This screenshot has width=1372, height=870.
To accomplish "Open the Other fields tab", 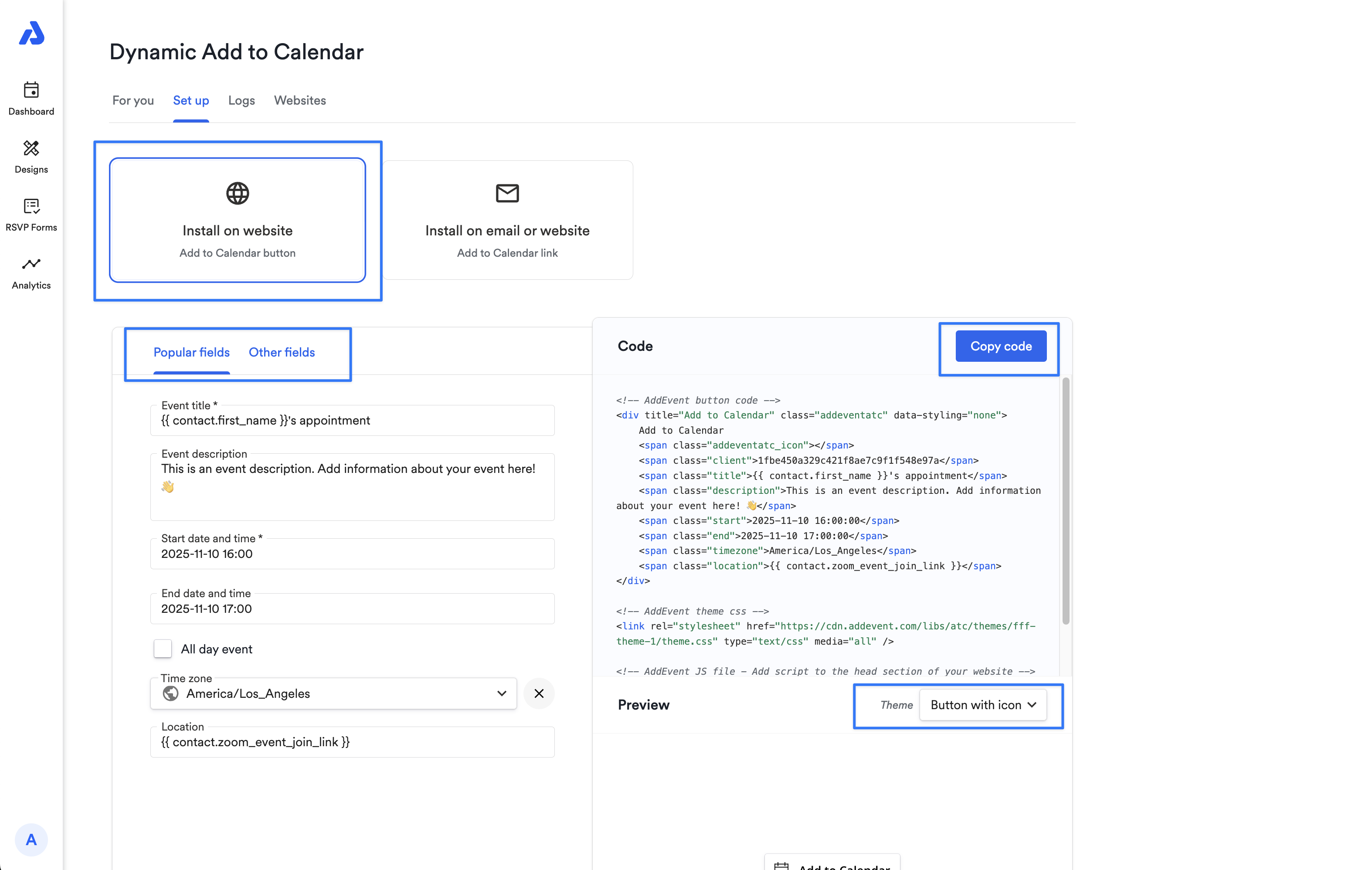I will [282, 352].
